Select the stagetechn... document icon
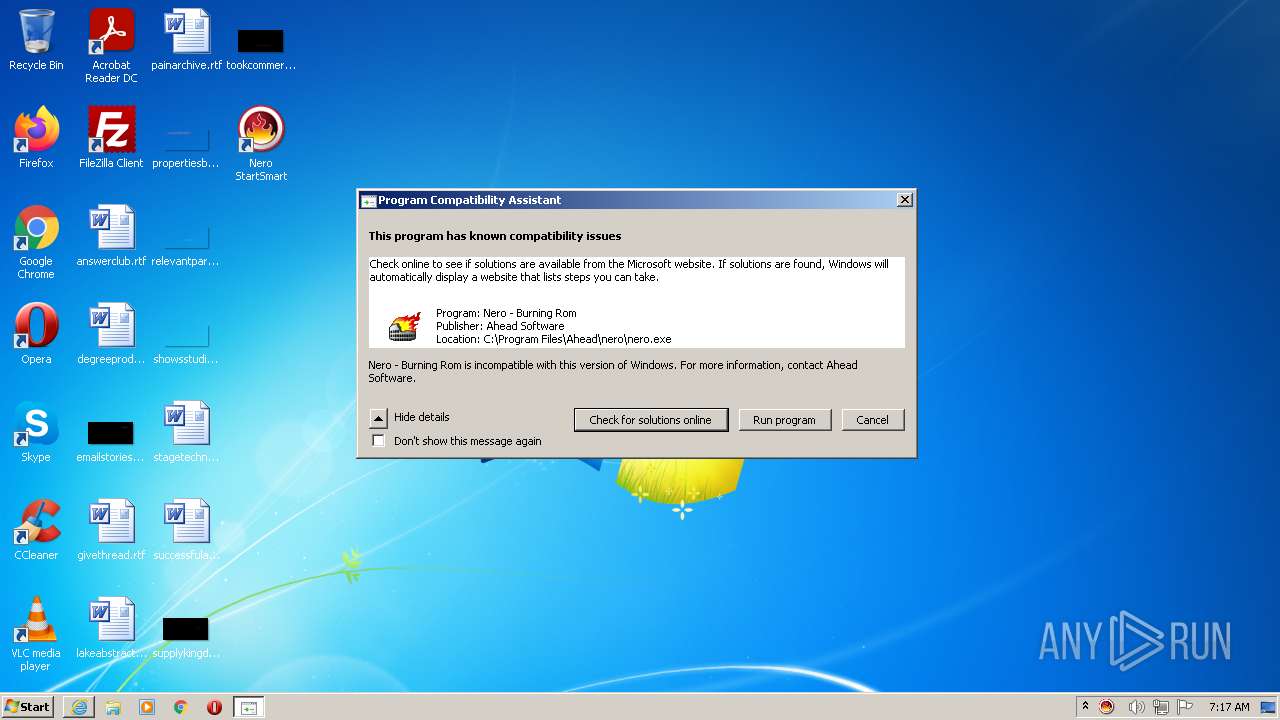This screenshot has width=1280, height=720. coord(186,432)
